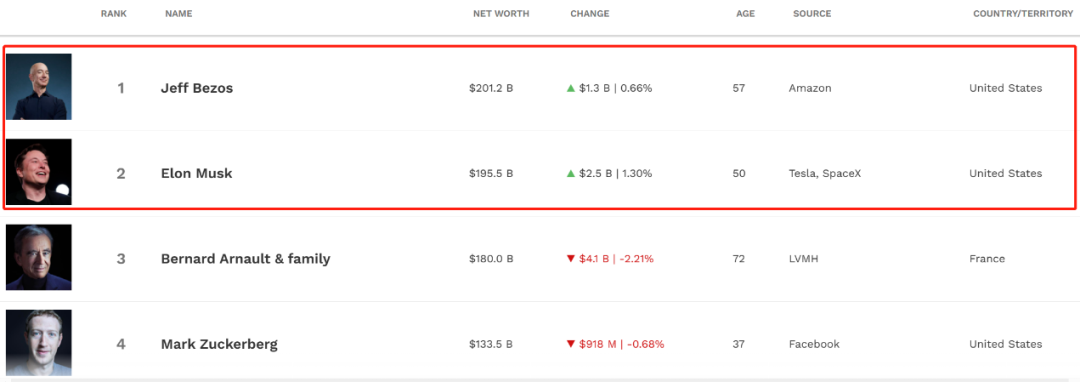
Task: Open Elon Musk profile photo
Action: click(39, 172)
